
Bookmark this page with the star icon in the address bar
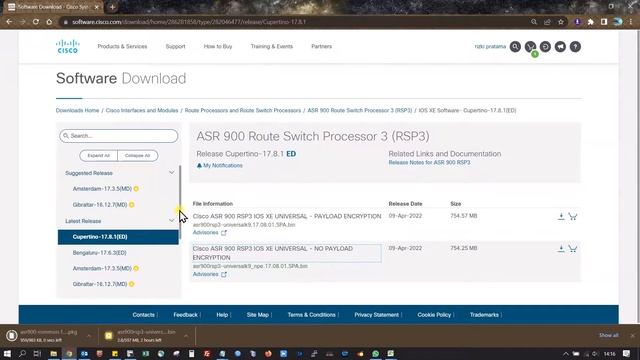pyautogui.click(x=561, y=22)
